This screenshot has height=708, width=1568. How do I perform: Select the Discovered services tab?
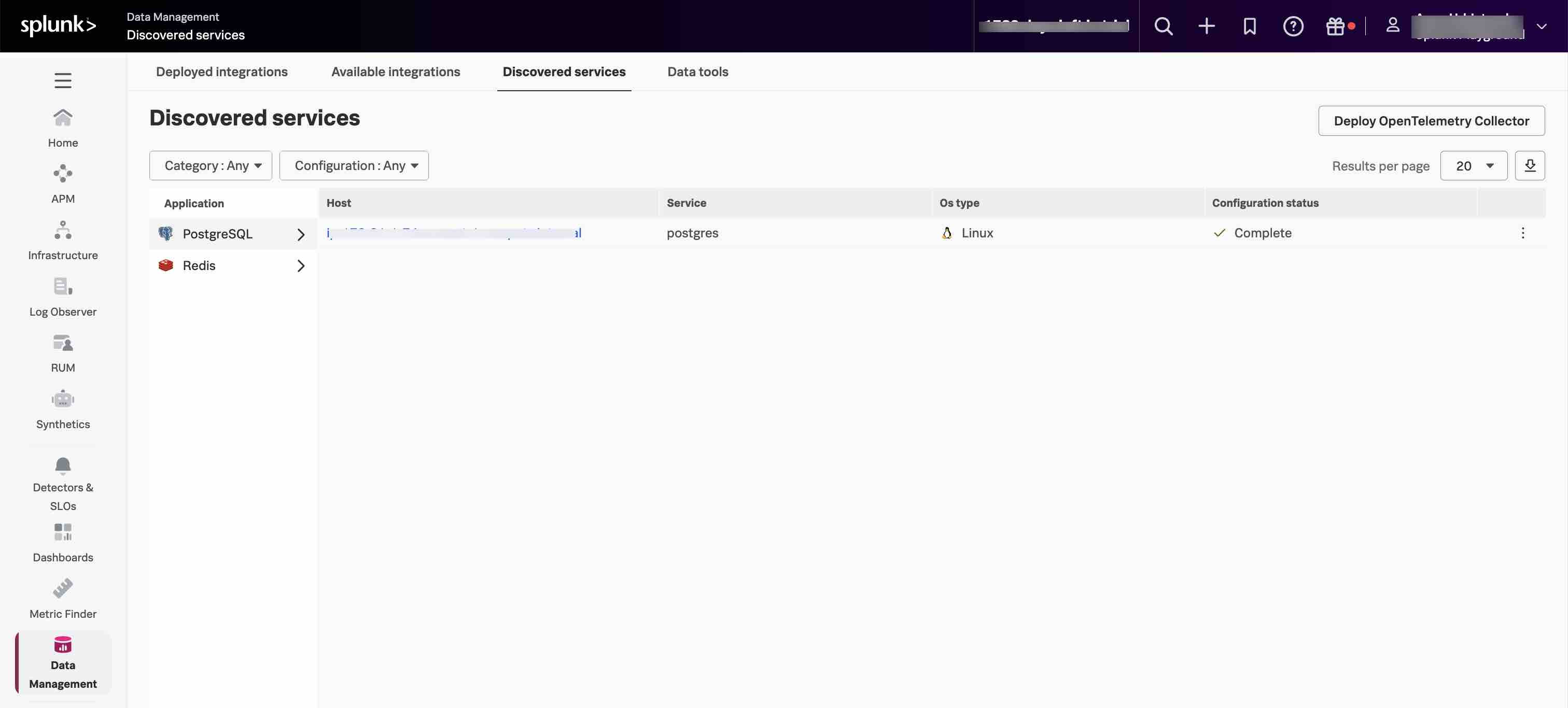tap(564, 72)
